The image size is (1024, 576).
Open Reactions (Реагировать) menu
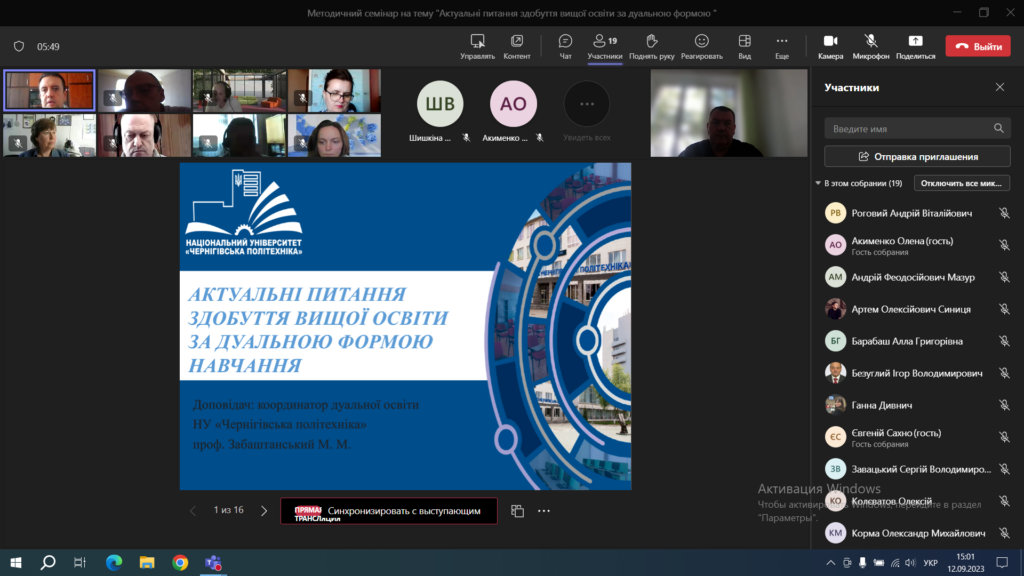(x=702, y=46)
